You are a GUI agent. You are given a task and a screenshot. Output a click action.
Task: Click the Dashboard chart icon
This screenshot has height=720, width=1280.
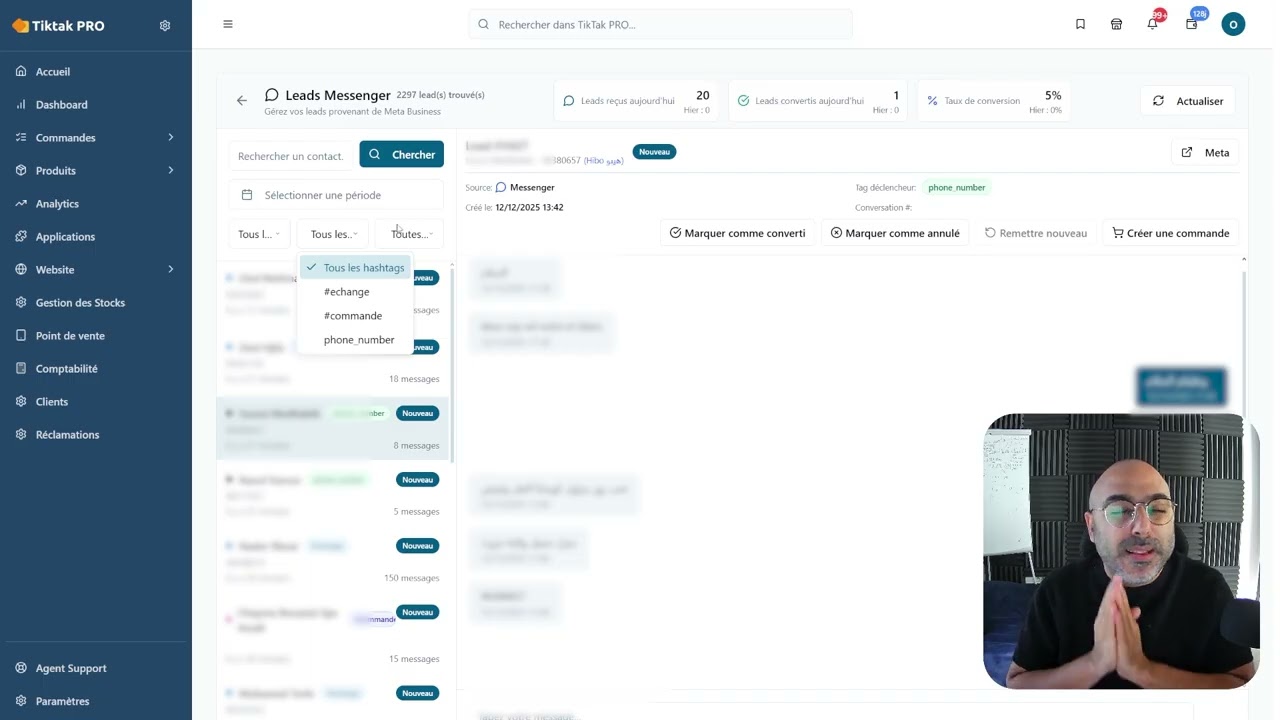21,105
